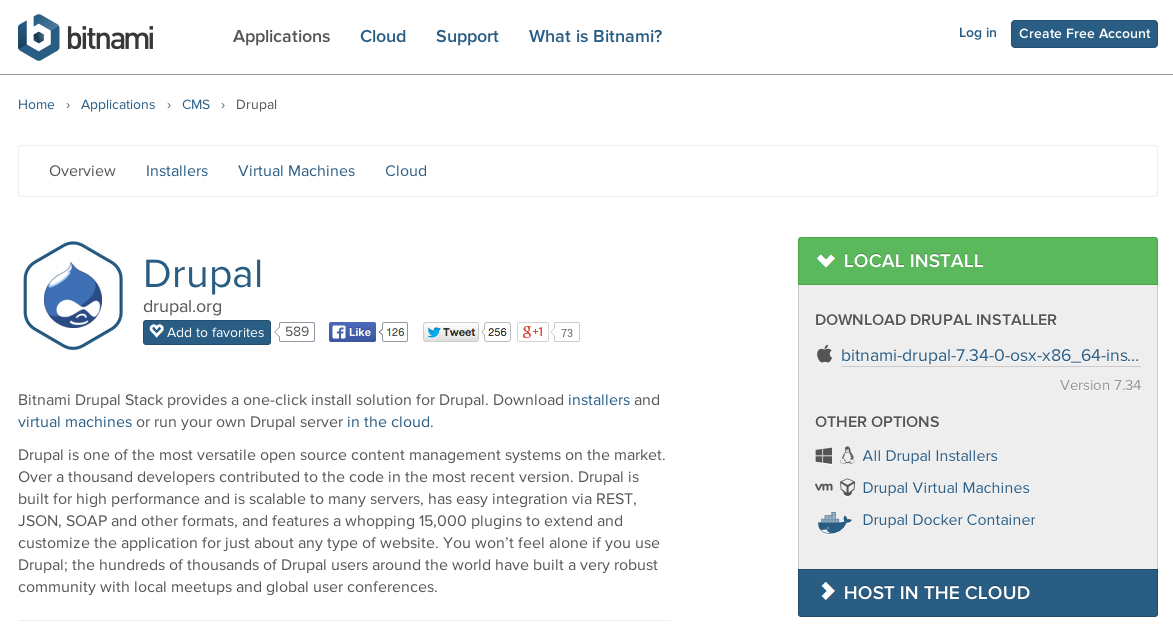This screenshot has height=630, width=1173.
Task: Open the Drupal Docker Container link
Action: coord(949,520)
